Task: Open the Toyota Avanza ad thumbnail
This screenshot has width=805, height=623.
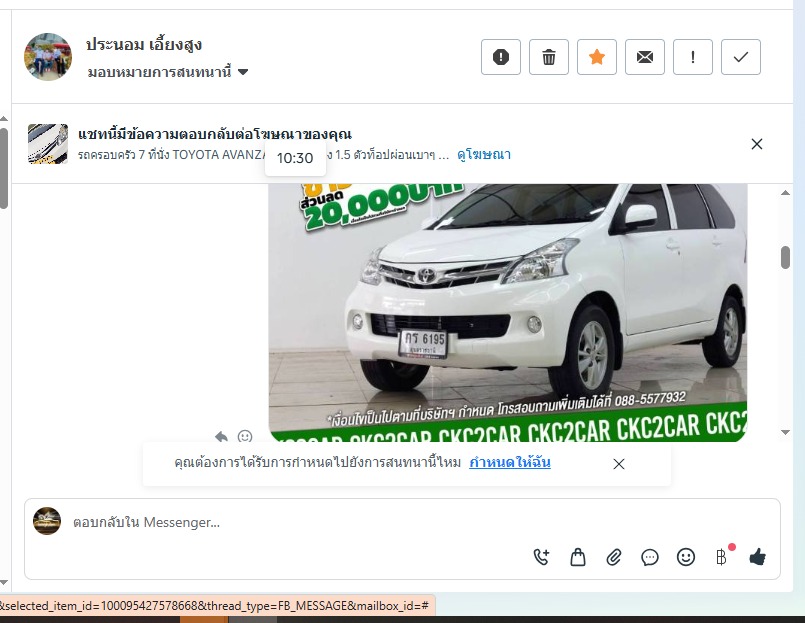Action: tap(48, 144)
